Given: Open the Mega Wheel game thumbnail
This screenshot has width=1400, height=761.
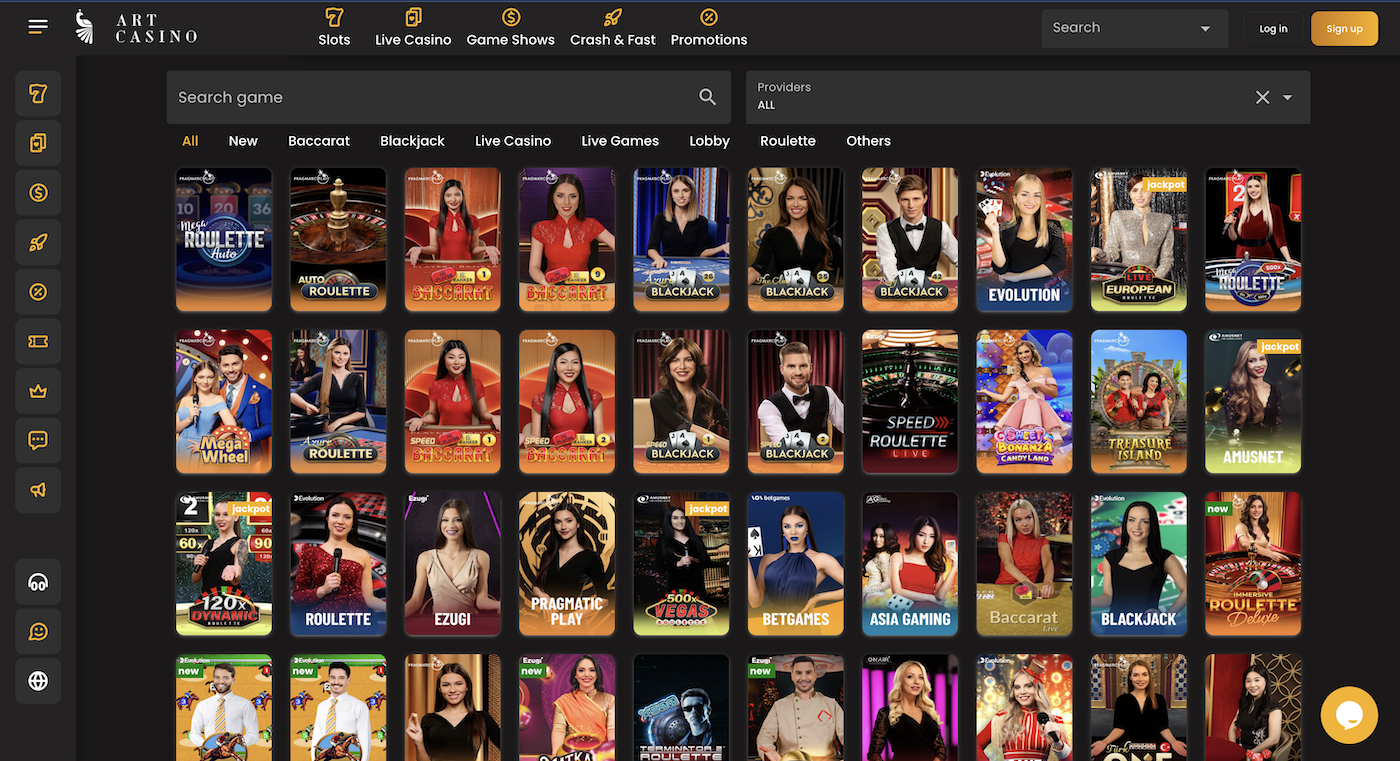Looking at the screenshot, I should tap(224, 402).
